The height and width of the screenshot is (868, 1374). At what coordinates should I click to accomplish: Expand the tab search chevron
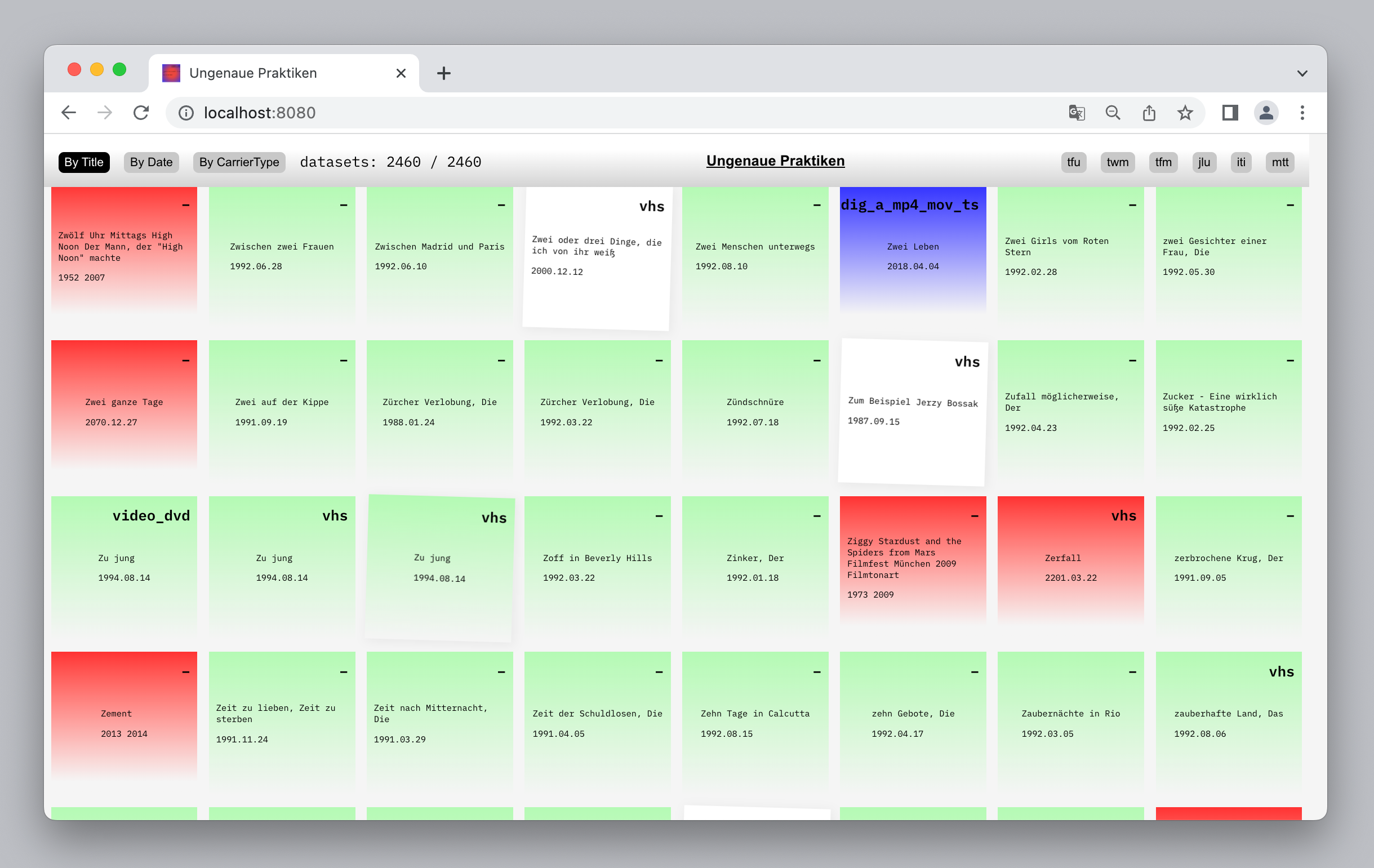(x=1302, y=73)
